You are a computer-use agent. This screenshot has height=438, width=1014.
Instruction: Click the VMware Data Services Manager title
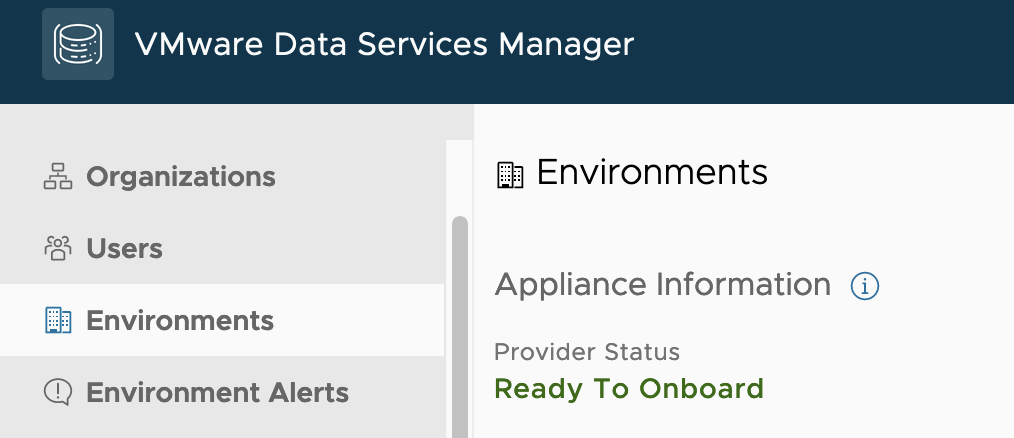384,44
